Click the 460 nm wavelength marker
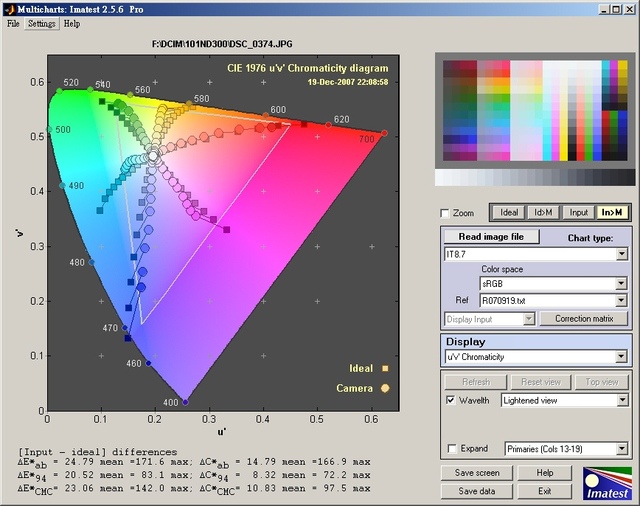The width and height of the screenshot is (640, 506). coord(149,363)
